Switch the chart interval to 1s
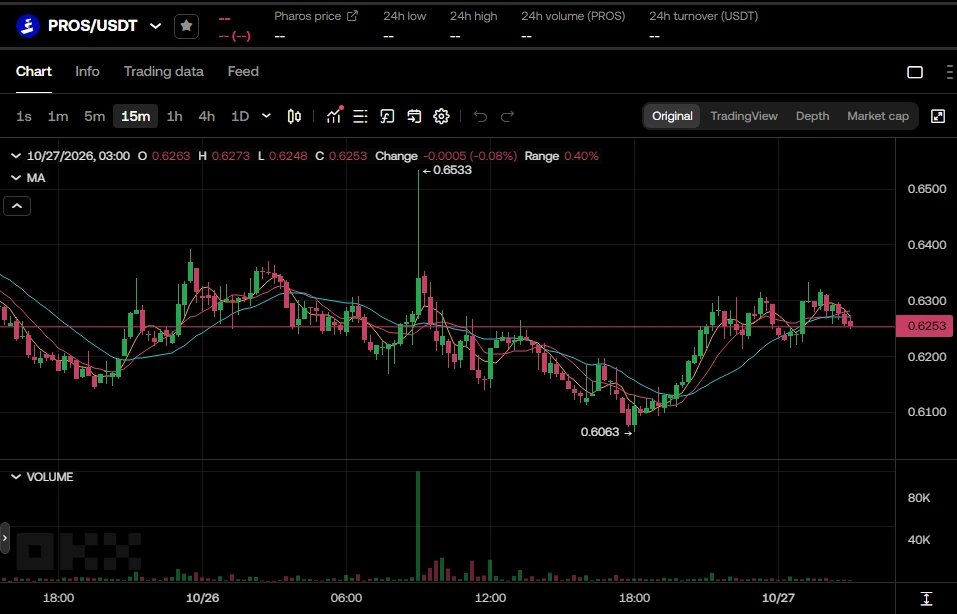 click(24, 116)
